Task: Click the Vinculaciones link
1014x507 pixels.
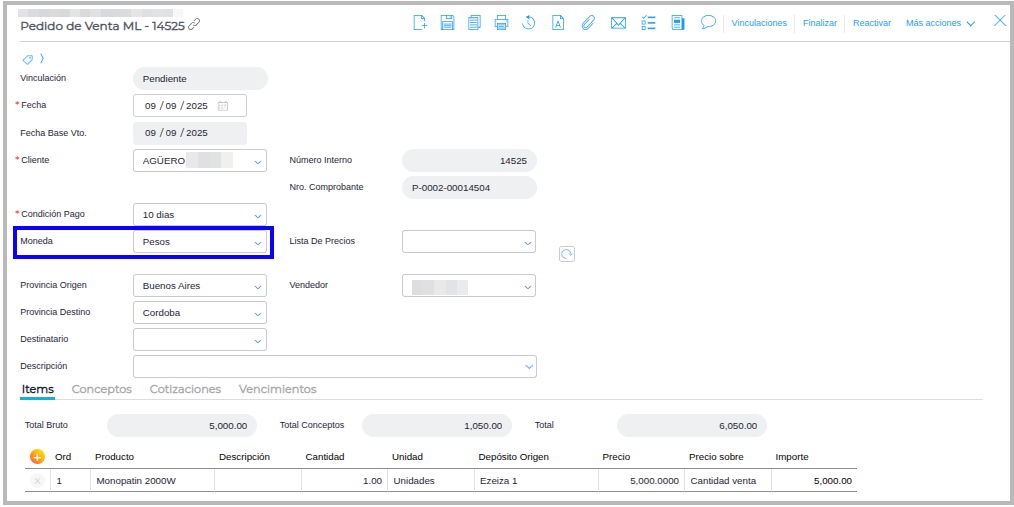Action: [x=759, y=23]
